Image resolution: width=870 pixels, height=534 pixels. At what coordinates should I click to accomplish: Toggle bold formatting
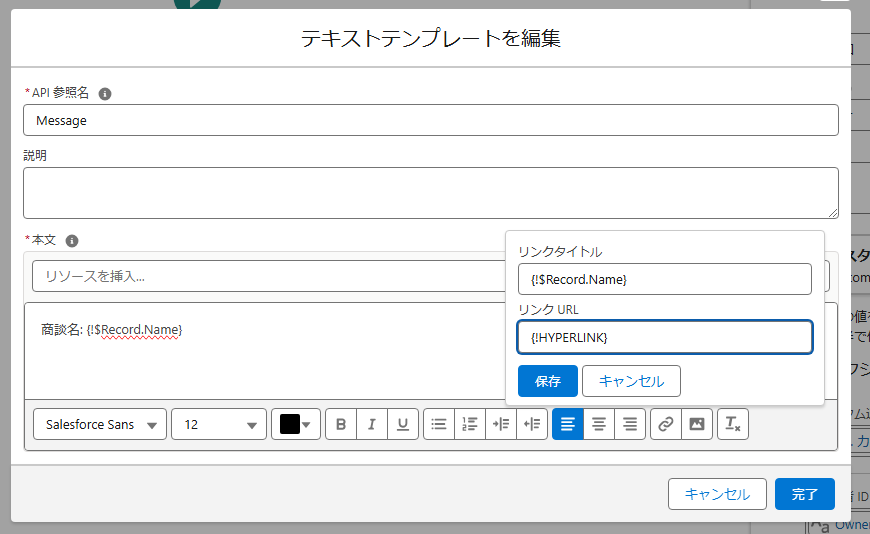[x=341, y=424]
